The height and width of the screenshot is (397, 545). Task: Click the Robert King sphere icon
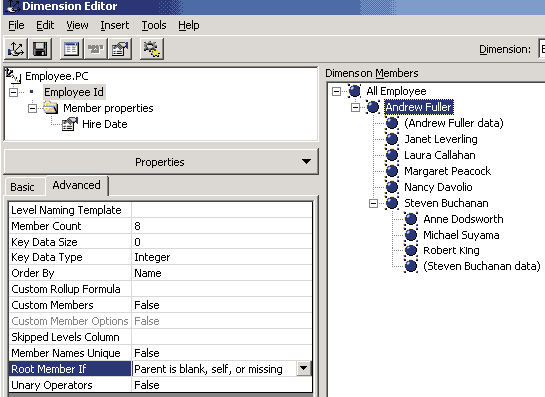(x=411, y=250)
